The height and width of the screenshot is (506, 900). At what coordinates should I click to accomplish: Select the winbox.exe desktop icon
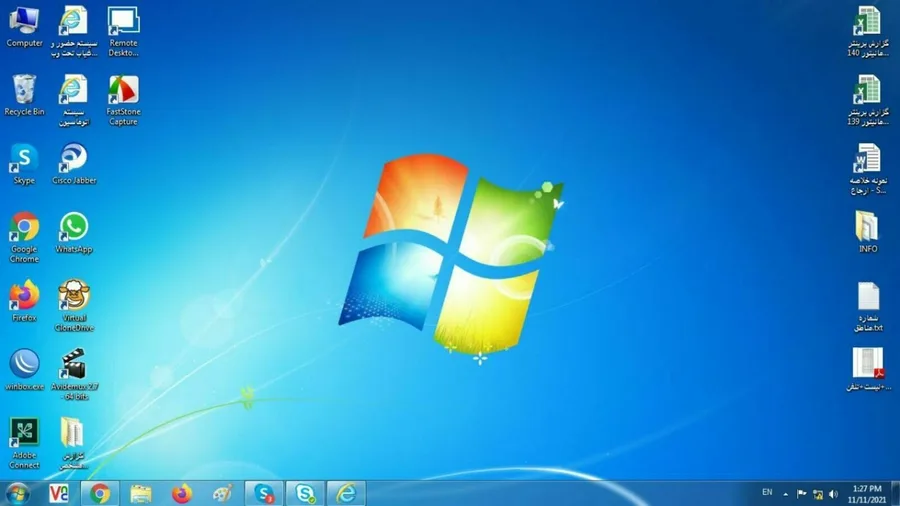(24, 370)
